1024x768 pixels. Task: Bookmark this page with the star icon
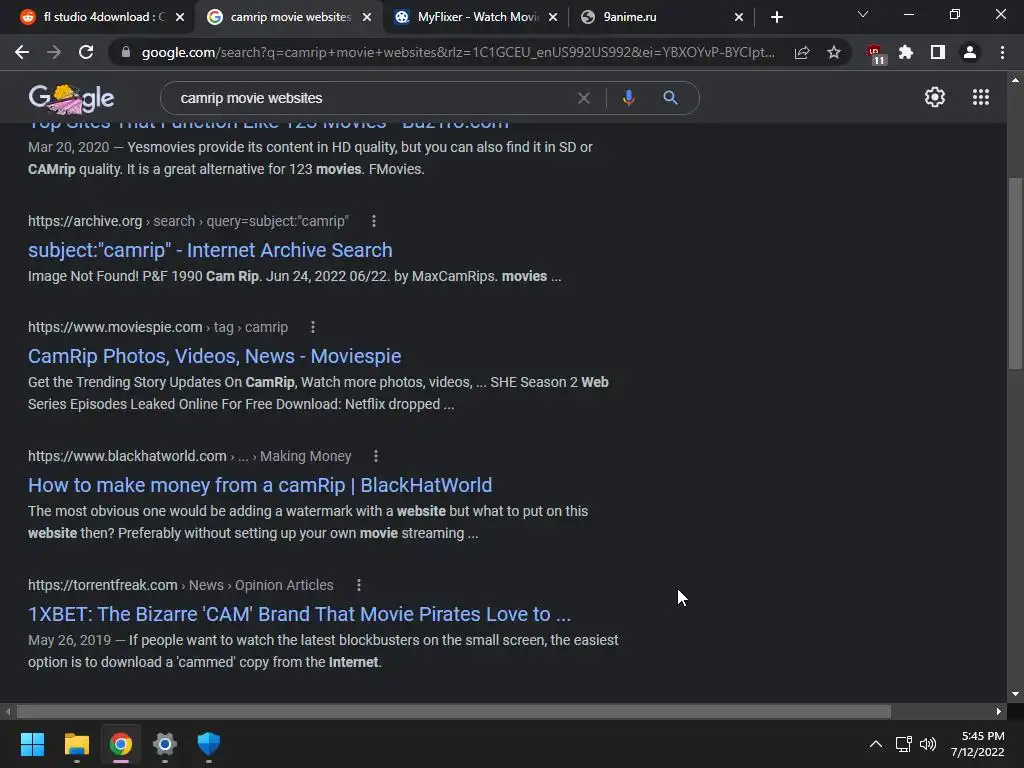point(834,52)
